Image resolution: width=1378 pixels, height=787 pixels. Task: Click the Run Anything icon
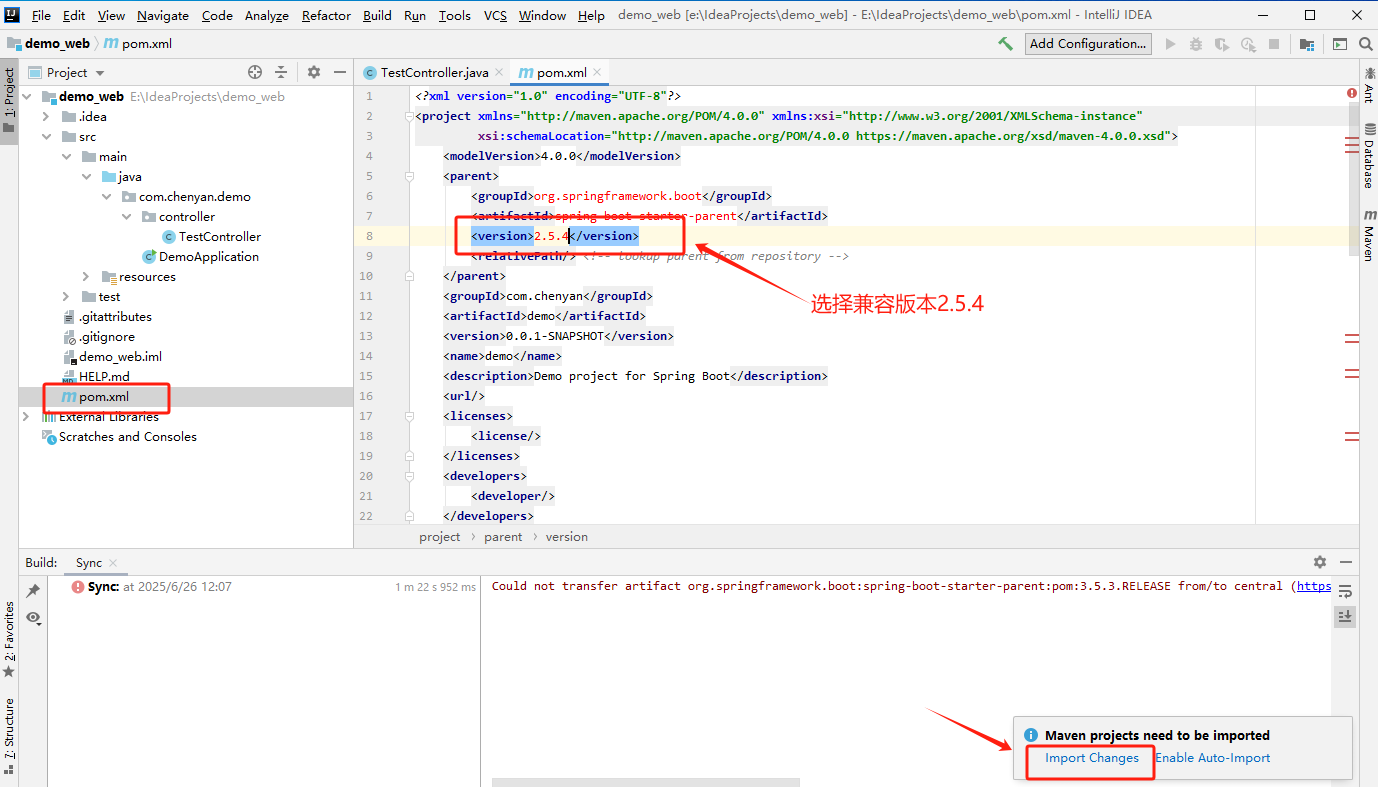pyautogui.click(x=1340, y=44)
